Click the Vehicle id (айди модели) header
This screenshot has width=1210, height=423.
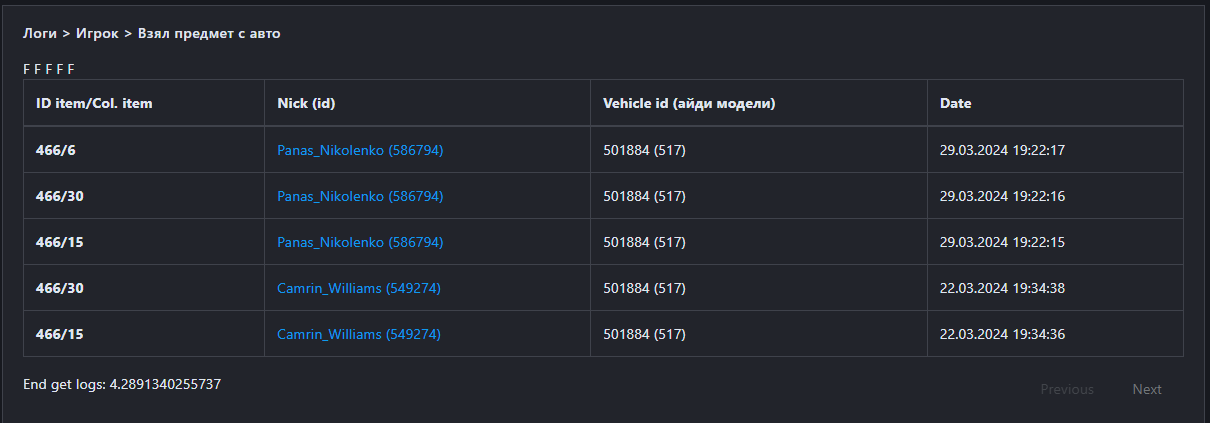[689, 103]
